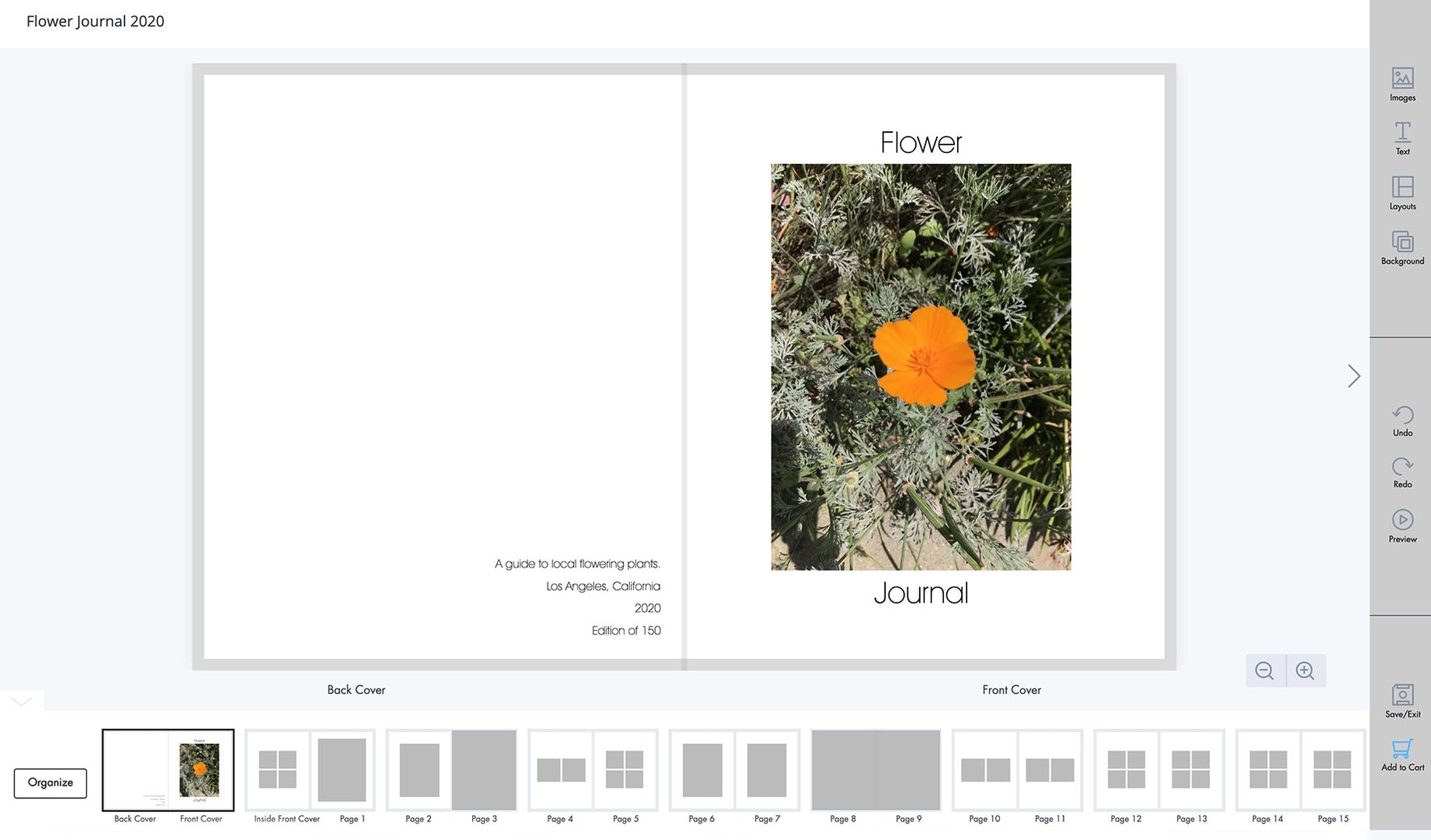Open the Images panel

[x=1402, y=84]
